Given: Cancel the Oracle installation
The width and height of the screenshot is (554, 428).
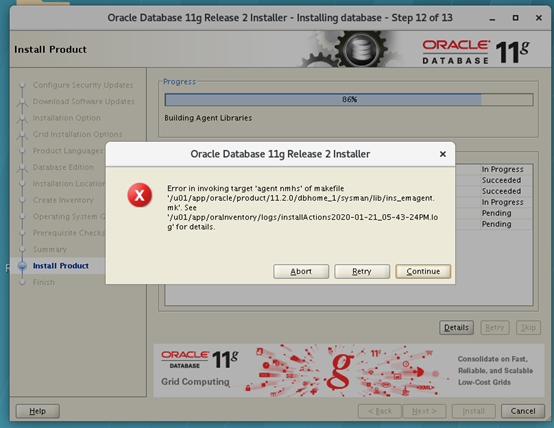Looking at the screenshot, I should [523, 411].
